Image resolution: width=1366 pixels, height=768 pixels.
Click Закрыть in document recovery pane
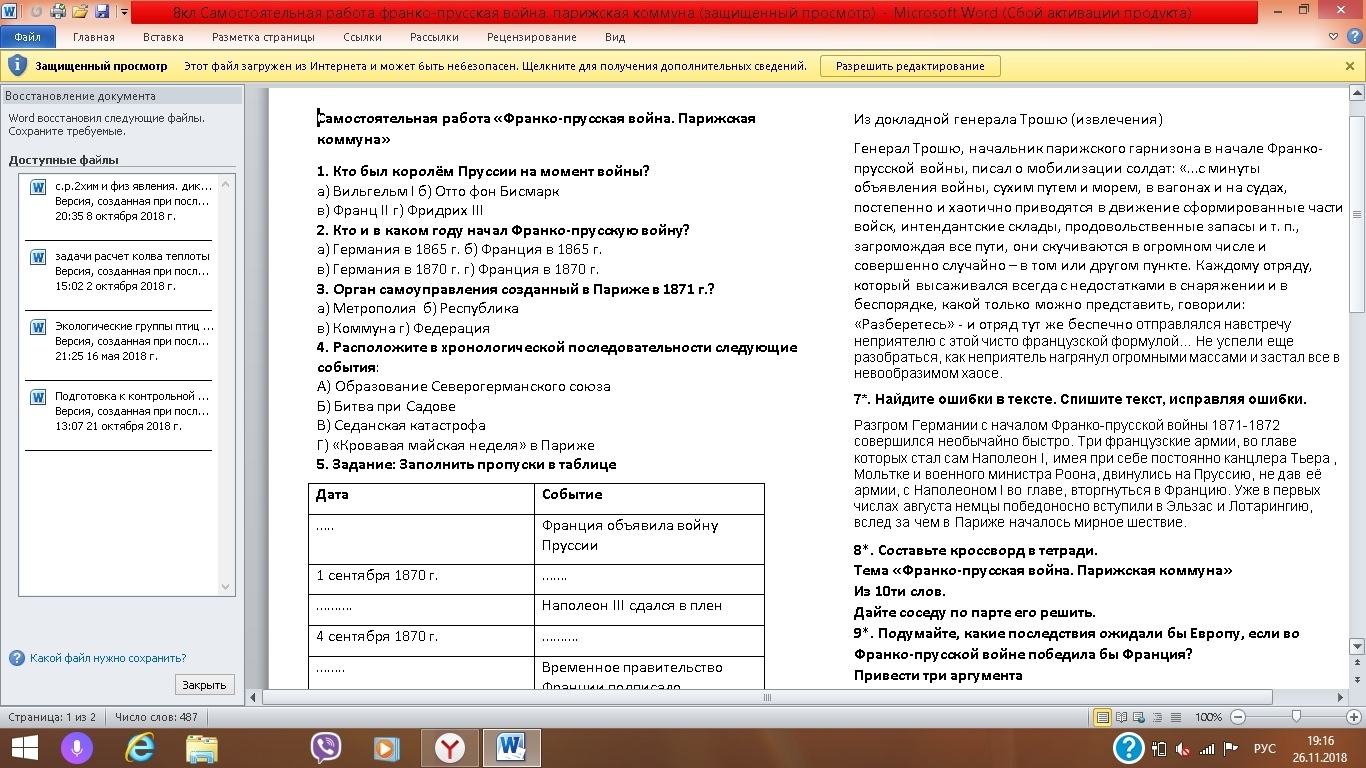pos(205,685)
